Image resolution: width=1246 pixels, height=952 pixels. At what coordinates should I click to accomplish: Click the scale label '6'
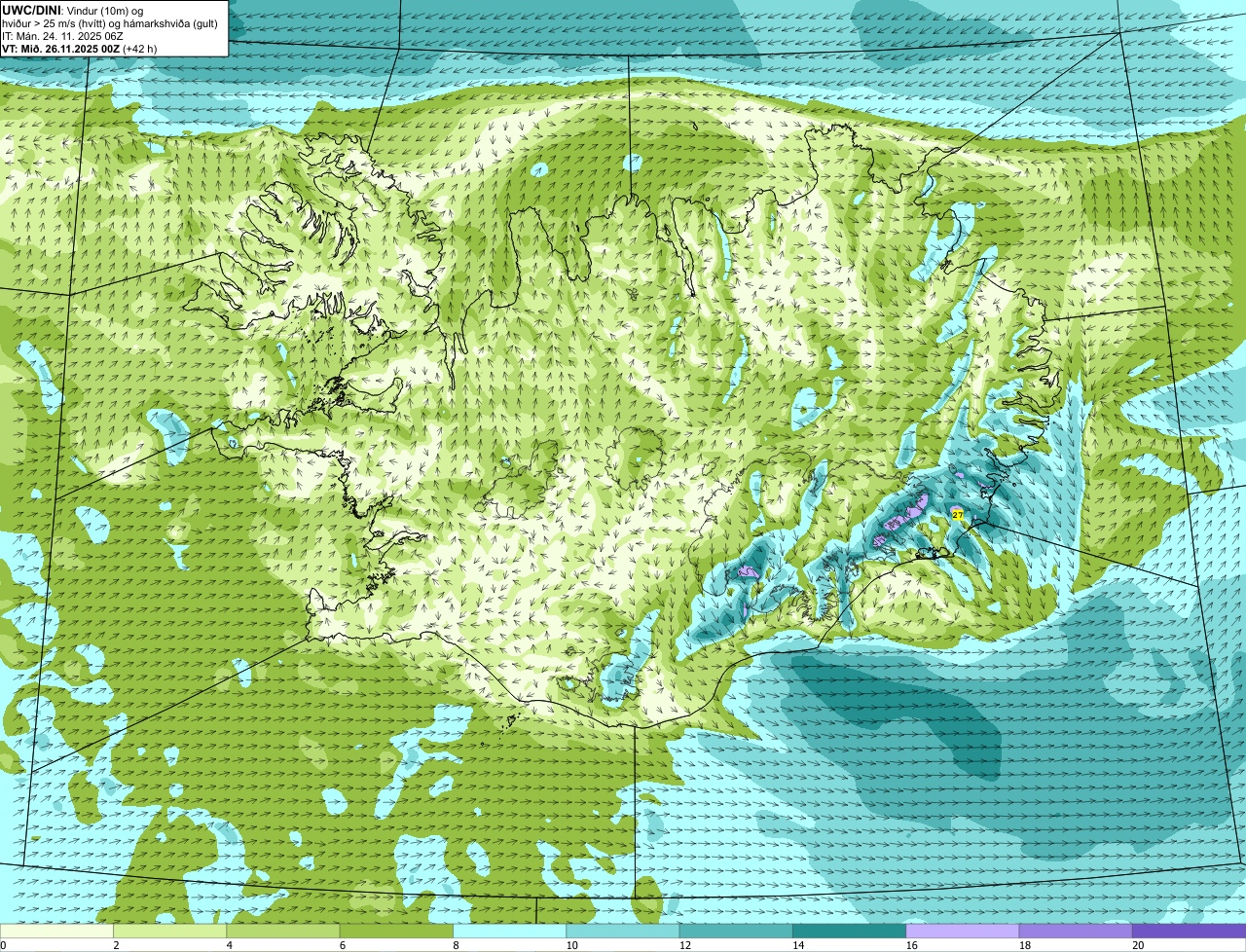coord(343,945)
